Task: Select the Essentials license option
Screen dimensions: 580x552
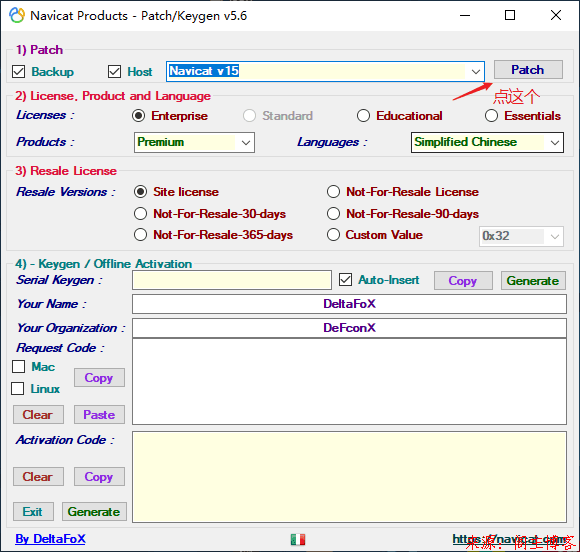Action: [x=491, y=116]
